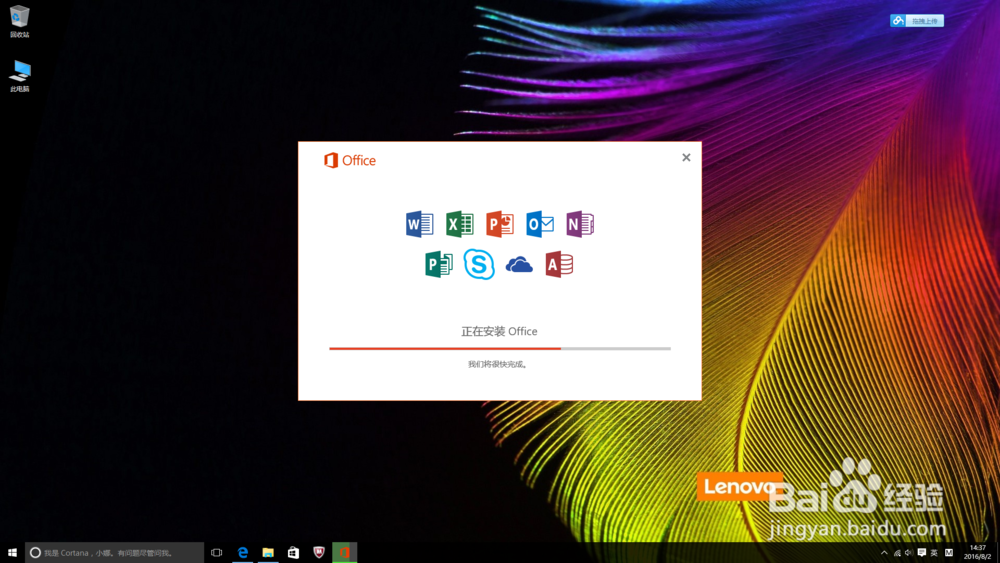The width and height of the screenshot is (1000, 563).
Task: Click the Office installer taskbar icon
Action: click(x=344, y=552)
